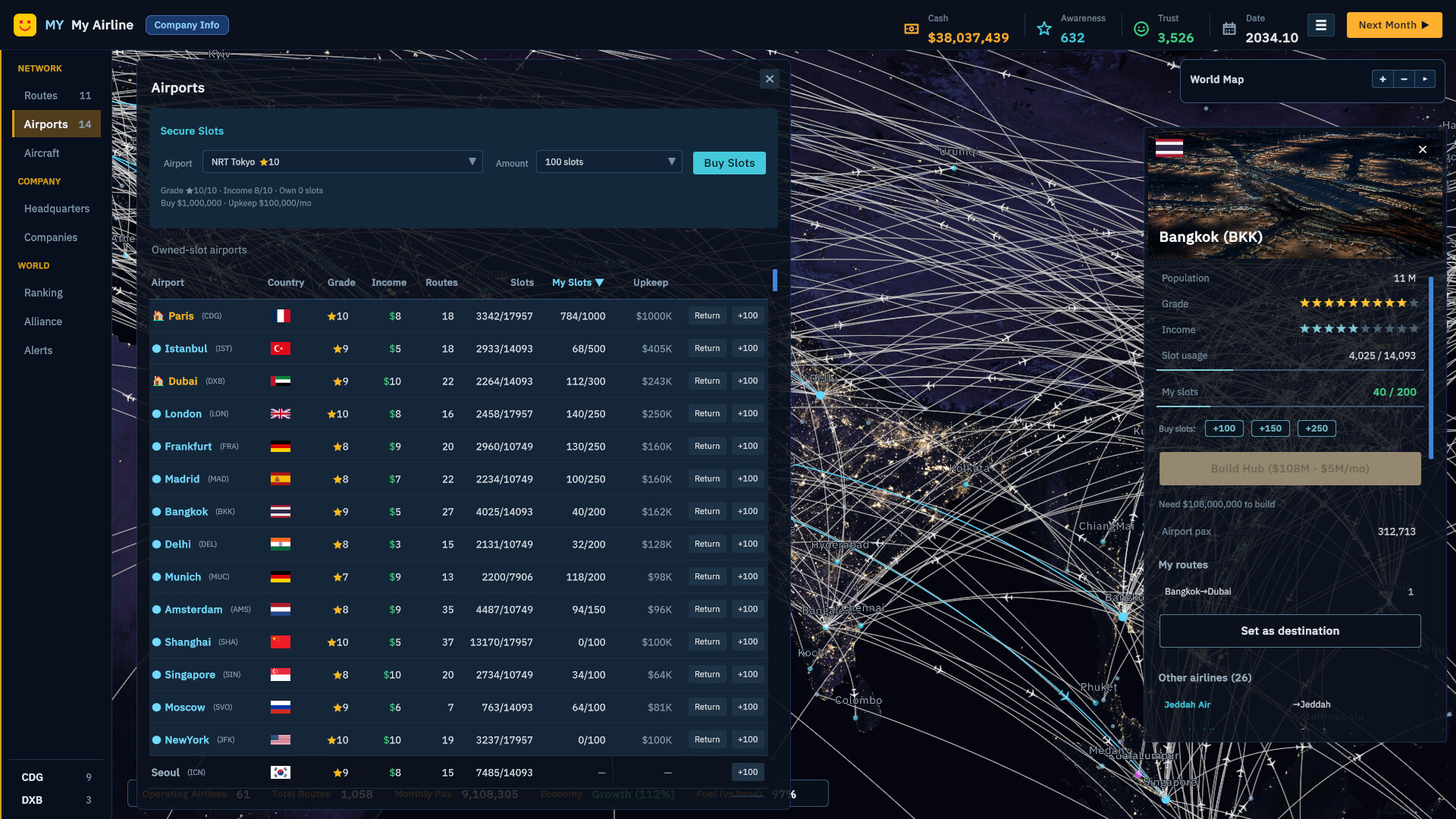The image size is (1456, 819).
Task: Click the Cash money icon
Action: (x=912, y=29)
